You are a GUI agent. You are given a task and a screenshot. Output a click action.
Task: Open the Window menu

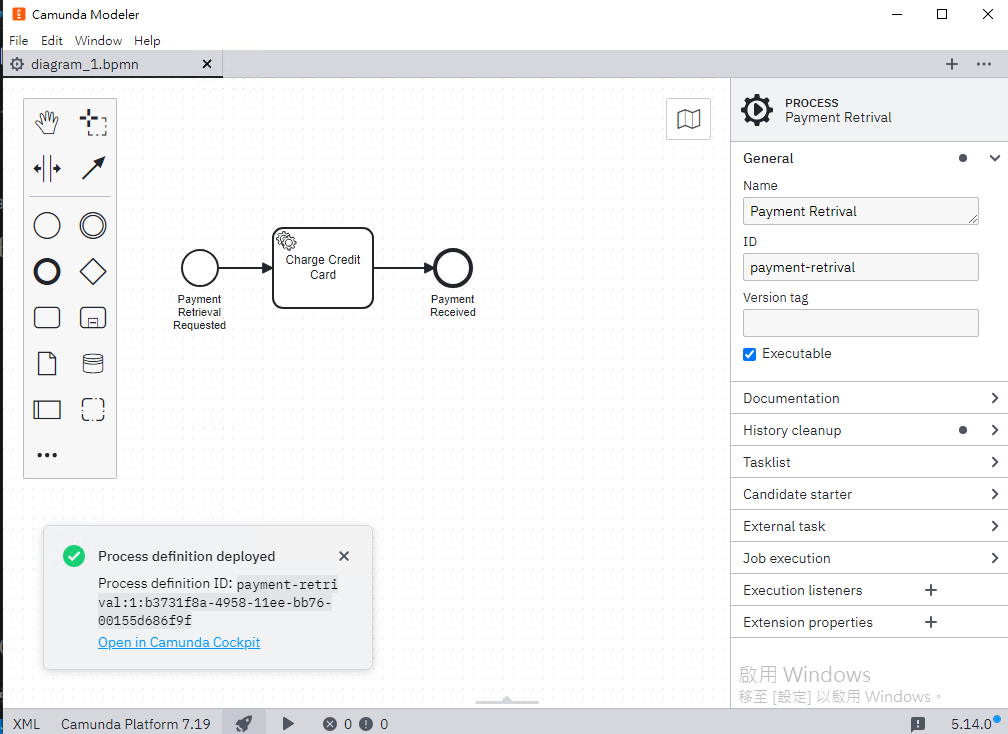pyautogui.click(x=98, y=40)
